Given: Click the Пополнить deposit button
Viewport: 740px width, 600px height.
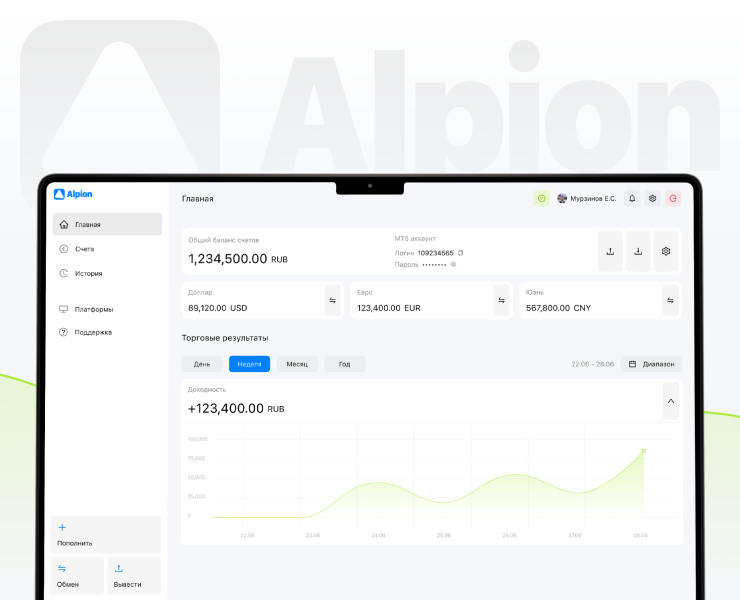Looking at the screenshot, I should (106, 535).
